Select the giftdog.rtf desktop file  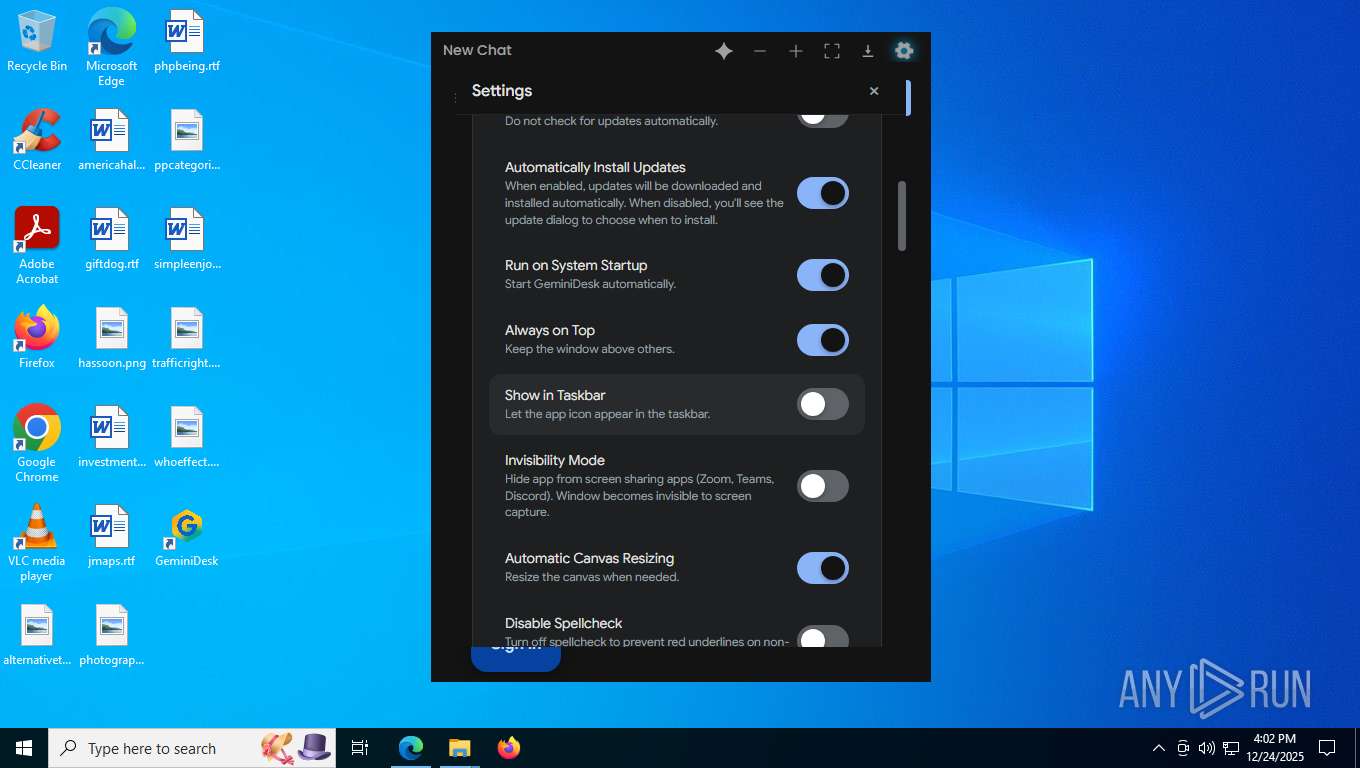pos(111,240)
